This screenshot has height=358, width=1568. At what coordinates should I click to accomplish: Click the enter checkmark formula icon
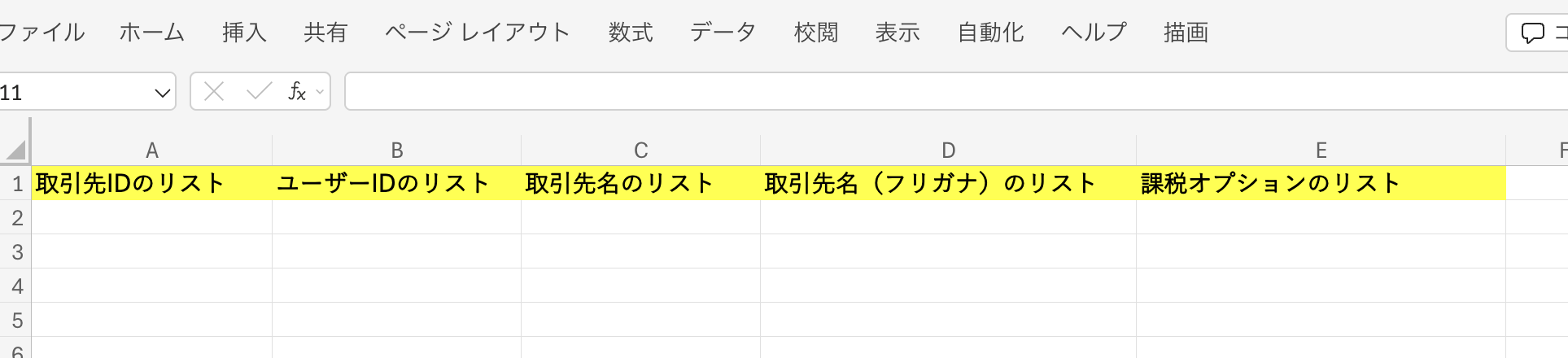click(259, 92)
